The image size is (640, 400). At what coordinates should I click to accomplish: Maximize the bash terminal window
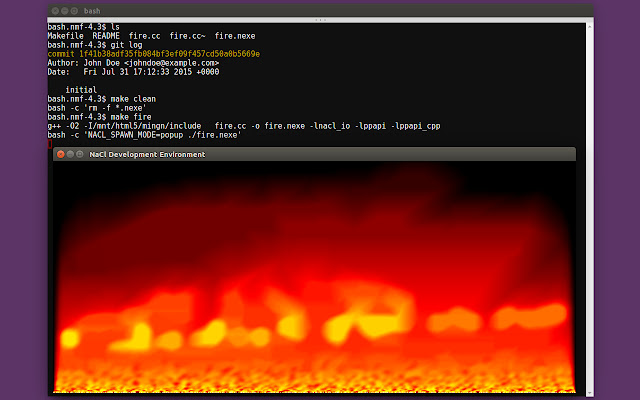[x=74, y=11]
